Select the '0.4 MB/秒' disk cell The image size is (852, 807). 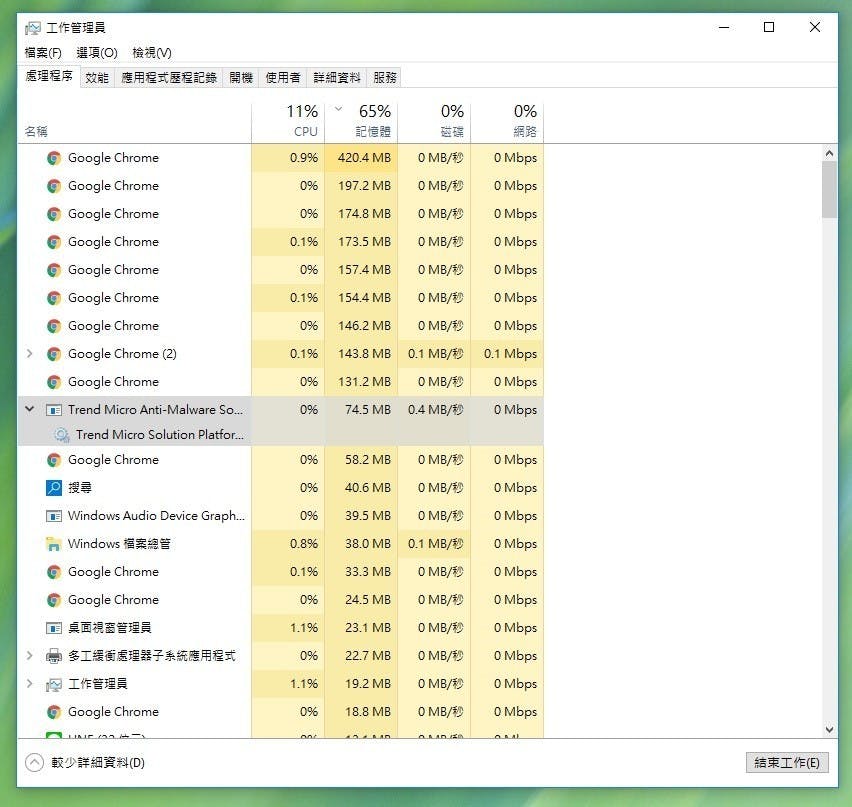tap(434, 410)
